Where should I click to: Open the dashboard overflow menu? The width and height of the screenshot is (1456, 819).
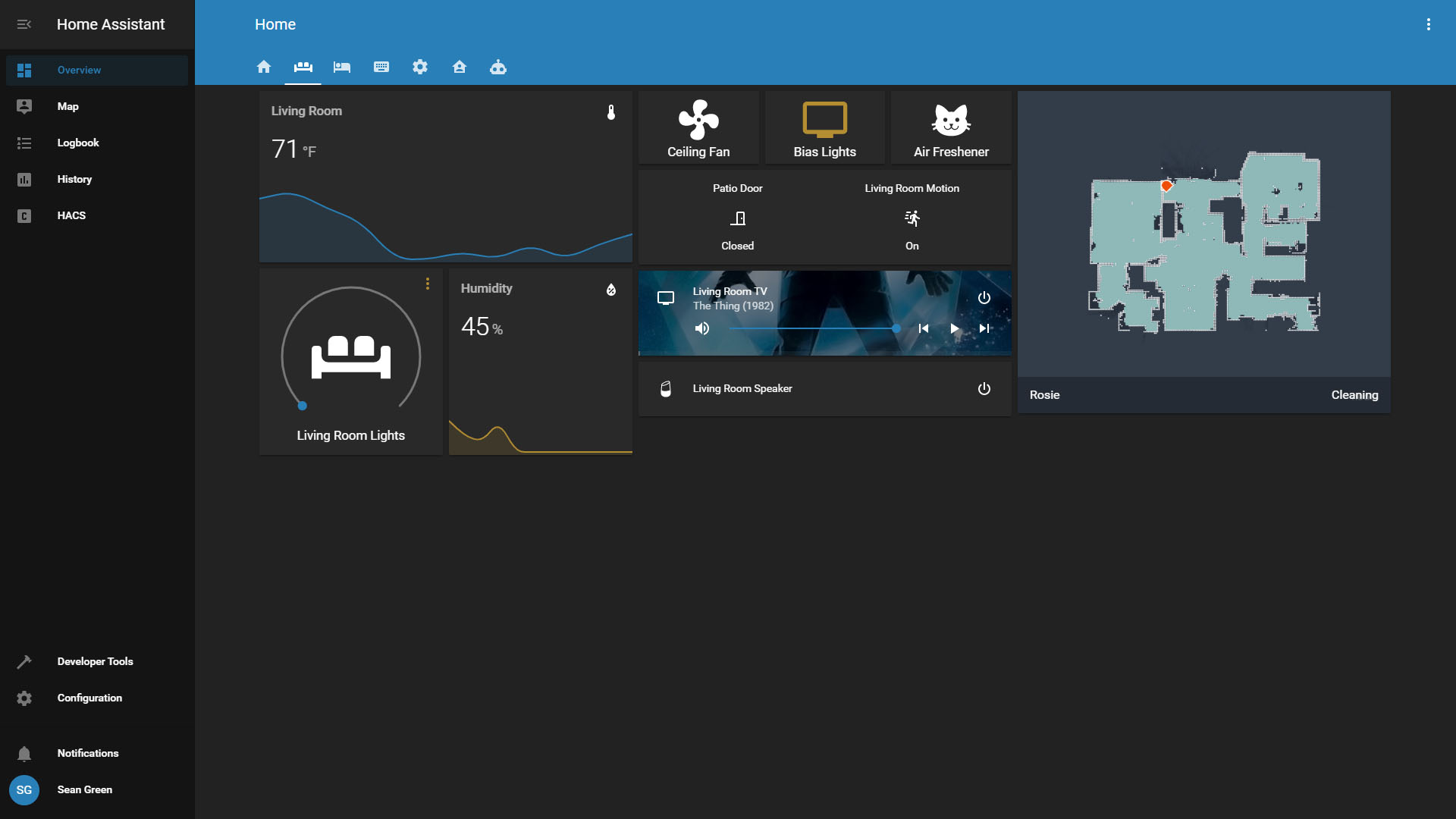point(1429,24)
